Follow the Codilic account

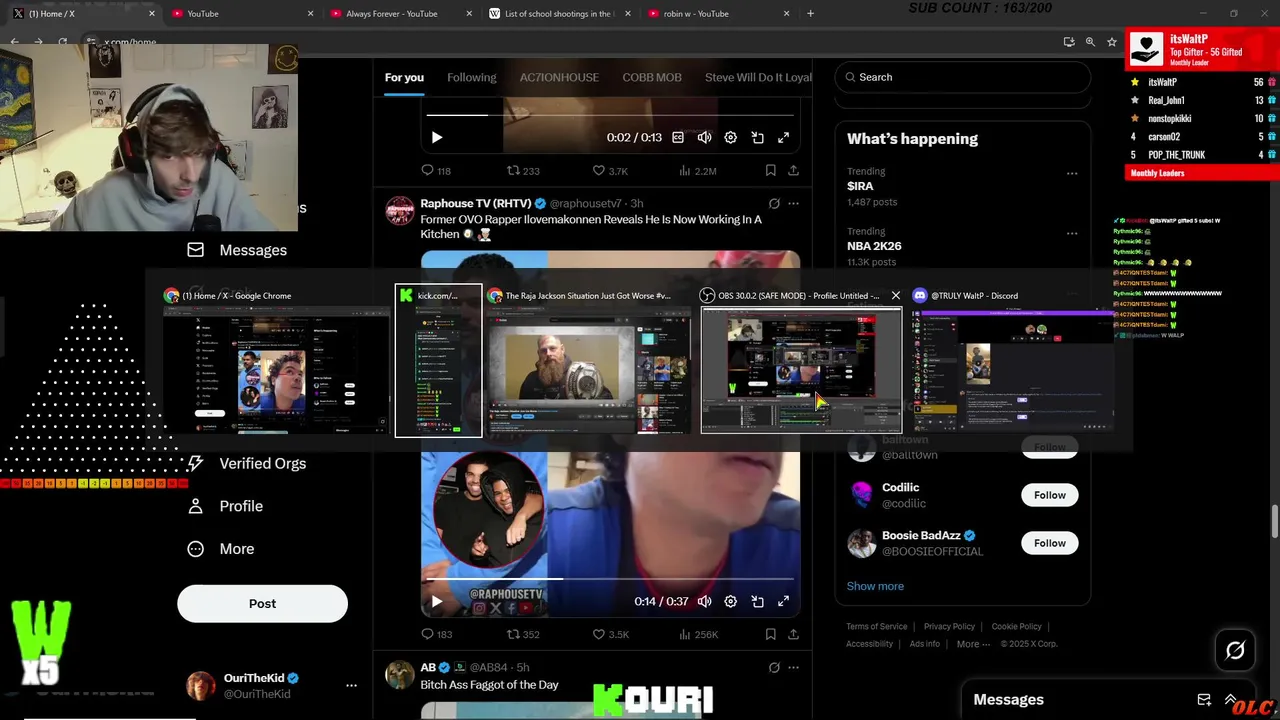pos(1049,495)
